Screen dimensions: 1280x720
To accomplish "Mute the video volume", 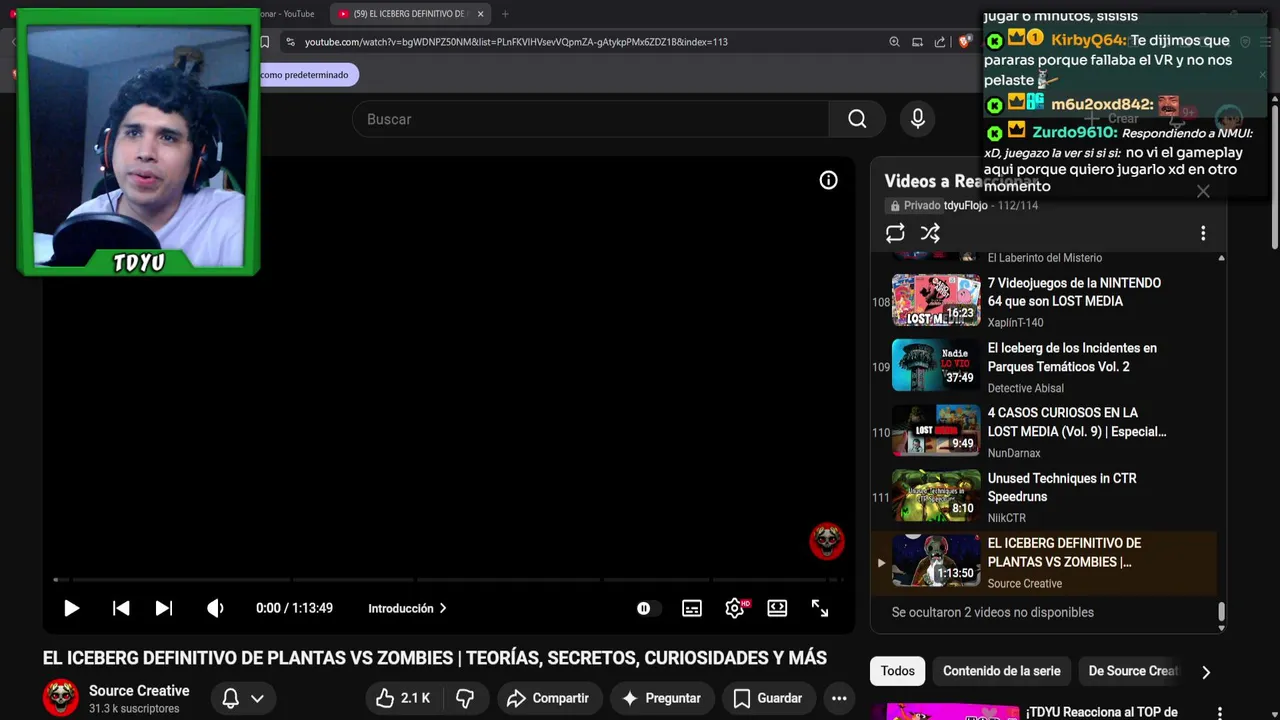I will [215, 608].
